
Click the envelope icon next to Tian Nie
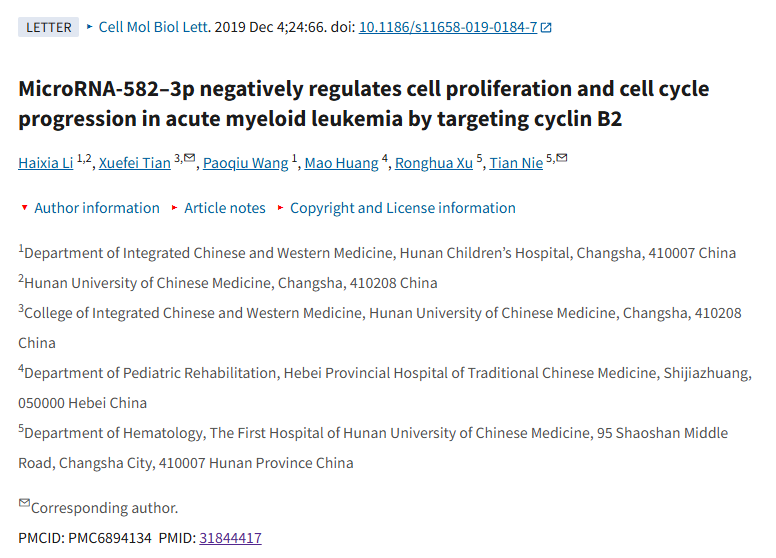562,158
